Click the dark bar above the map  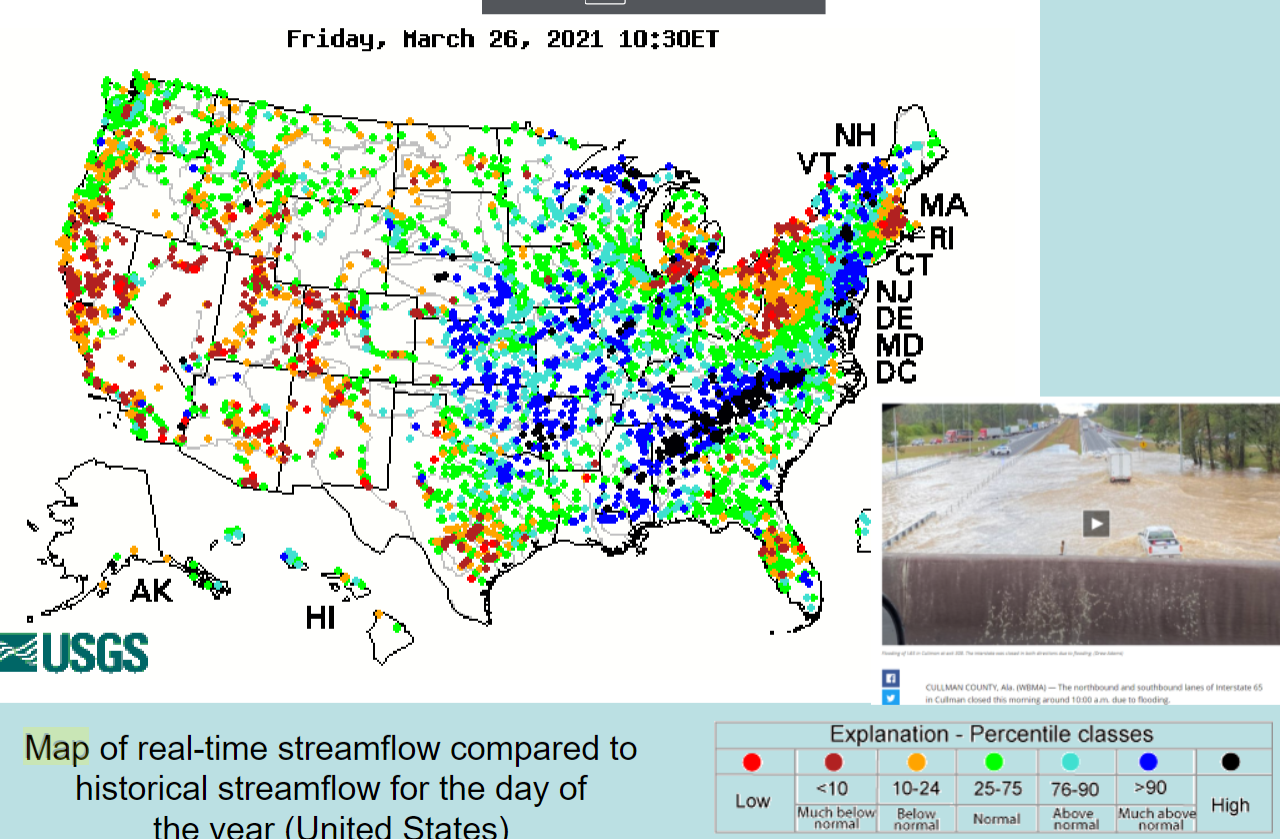click(x=654, y=6)
